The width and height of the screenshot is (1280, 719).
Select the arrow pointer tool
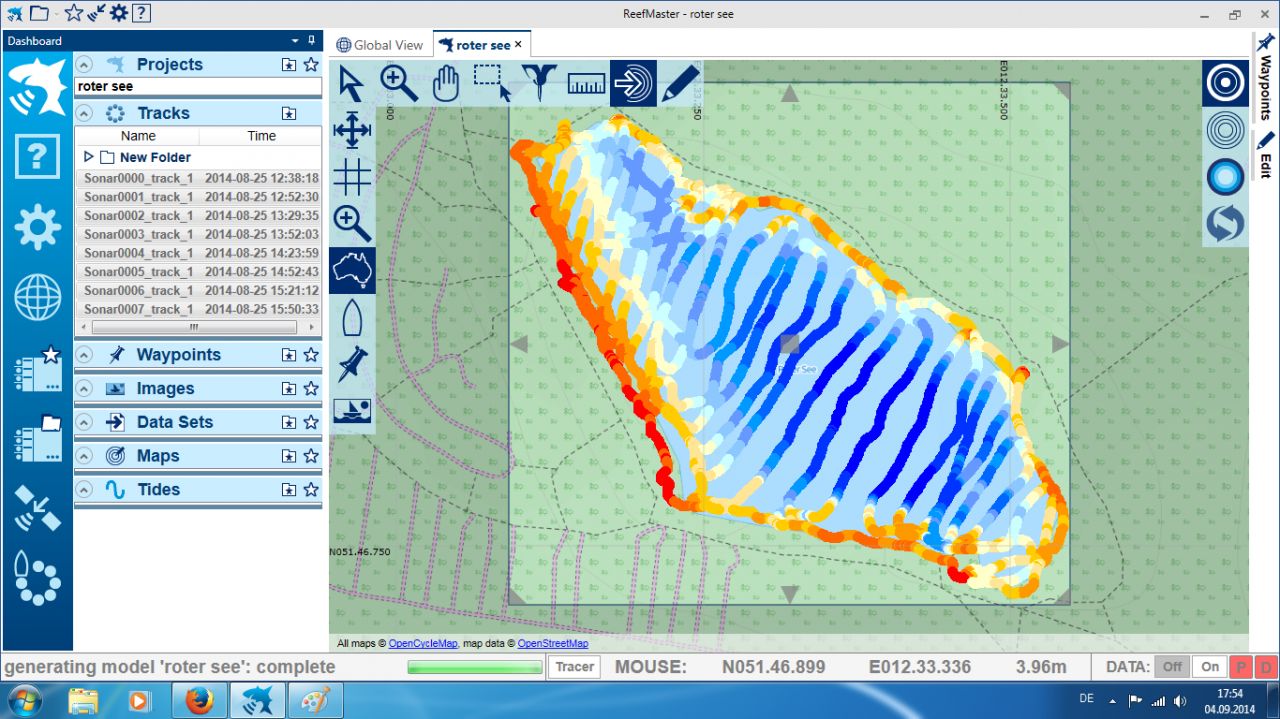click(351, 84)
